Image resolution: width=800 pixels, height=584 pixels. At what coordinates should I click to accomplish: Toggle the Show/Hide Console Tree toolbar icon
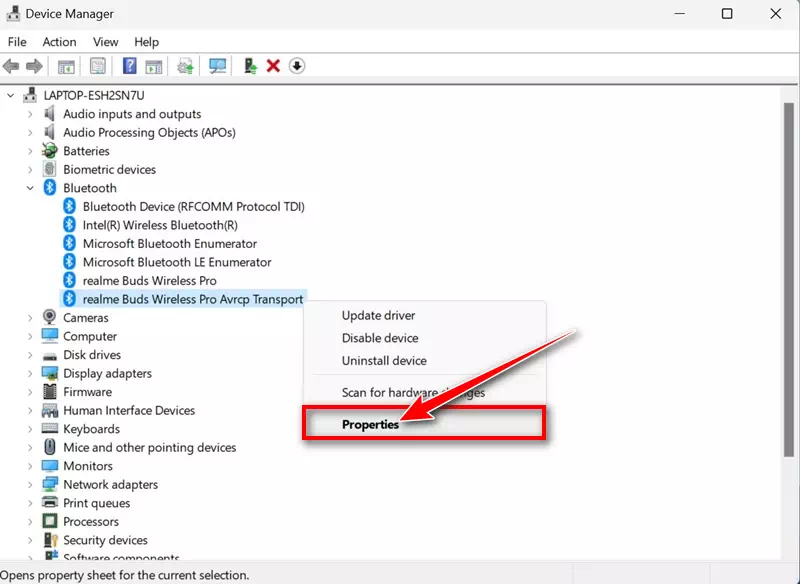[66, 66]
